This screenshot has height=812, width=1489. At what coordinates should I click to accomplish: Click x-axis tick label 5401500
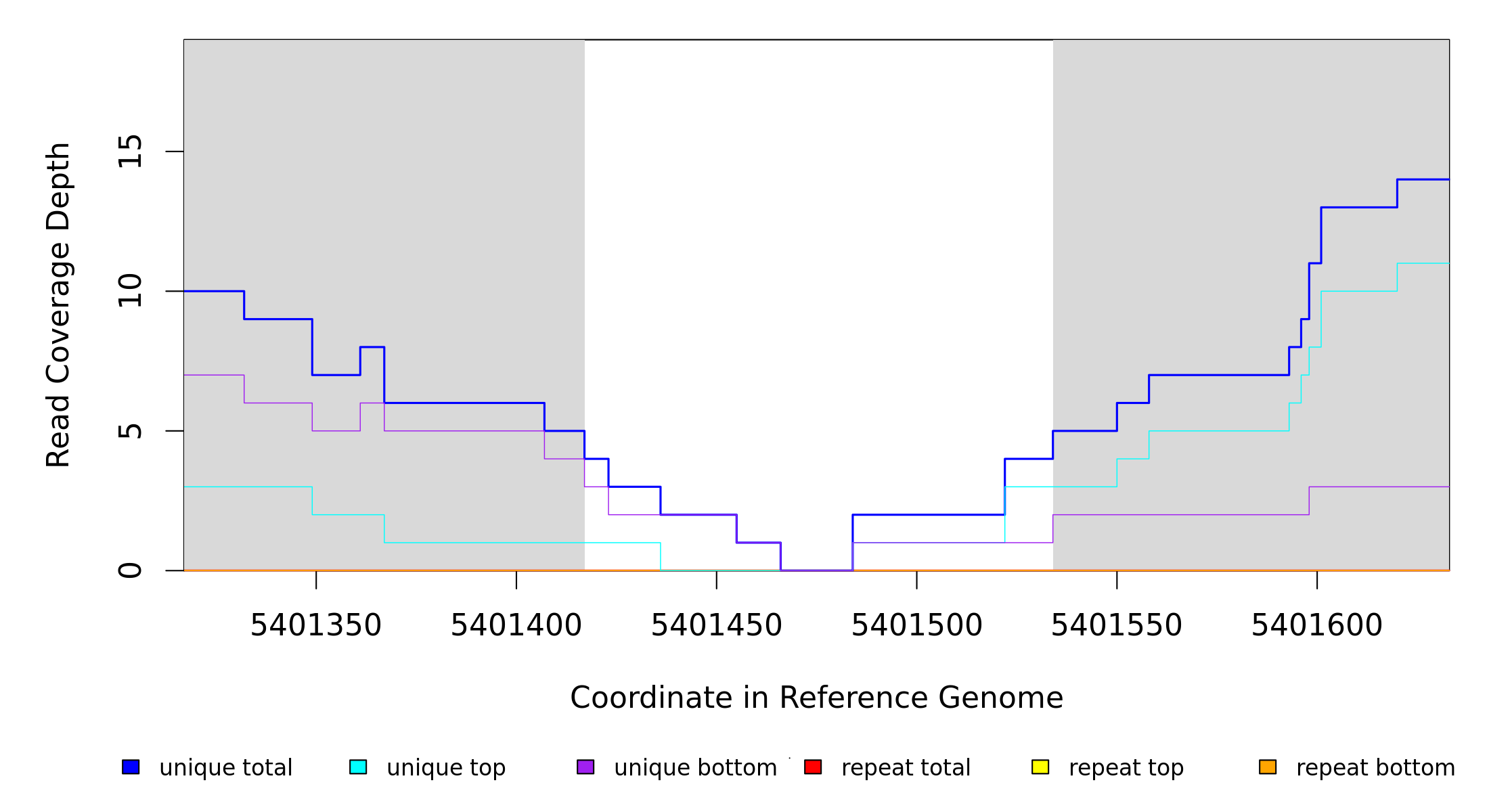tap(917, 626)
